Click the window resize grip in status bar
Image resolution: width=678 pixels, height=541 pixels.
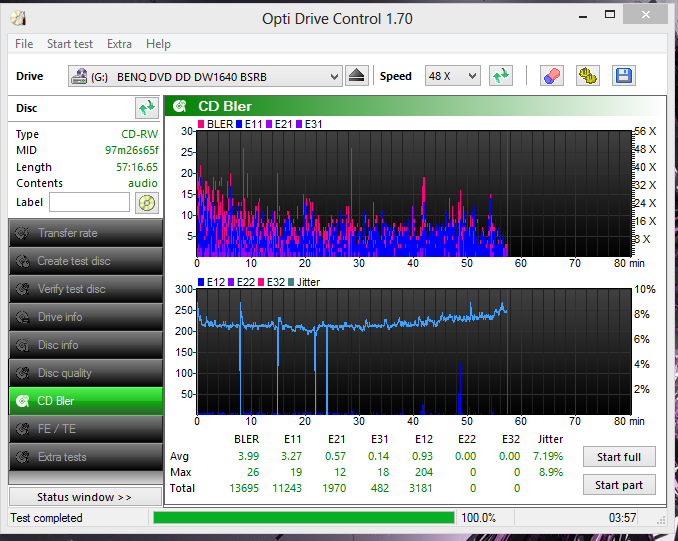coord(661,520)
